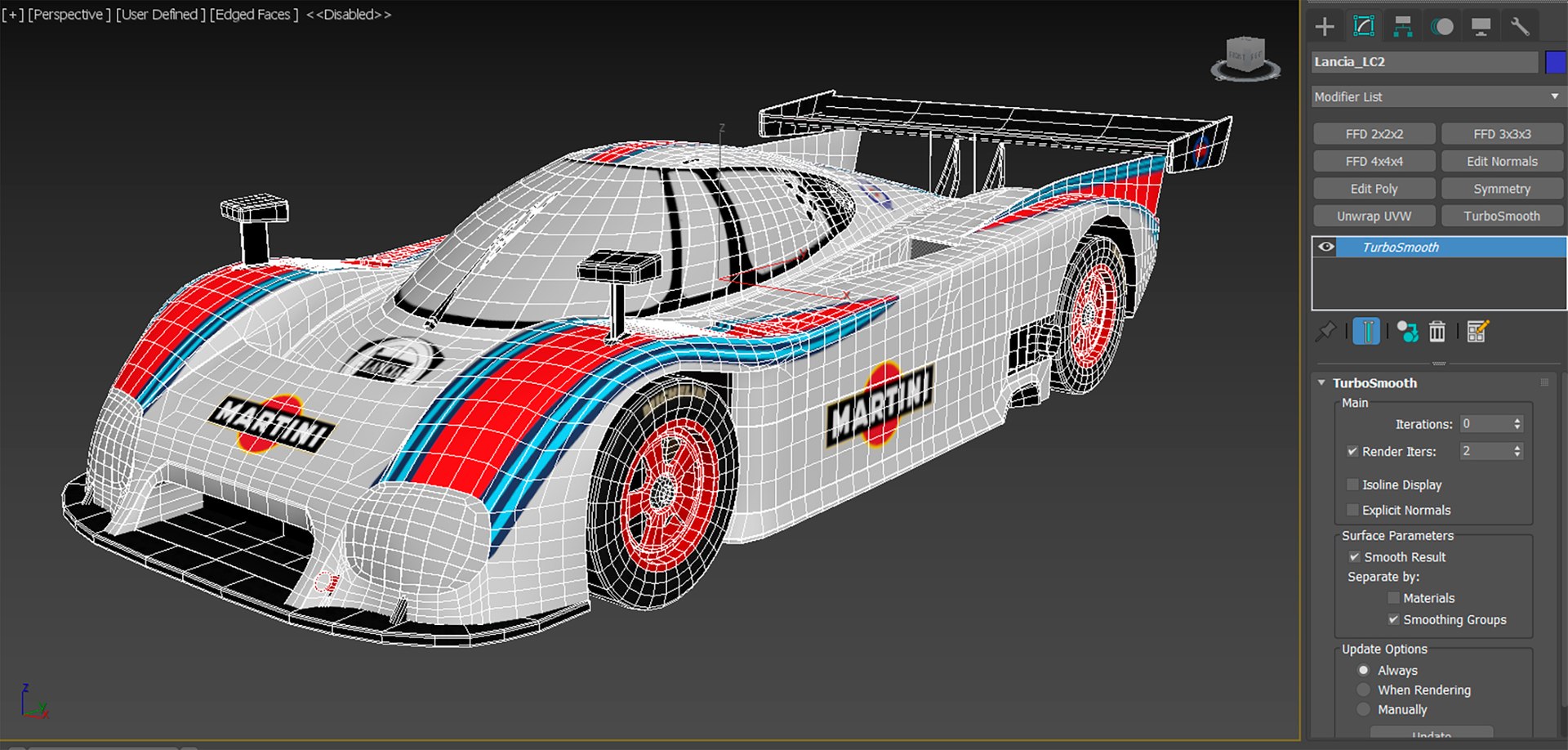This screenshot has width=1568, height=750.
Task: Apply the FFD 4x4x4 modifier
Action: click(1374, 161)
